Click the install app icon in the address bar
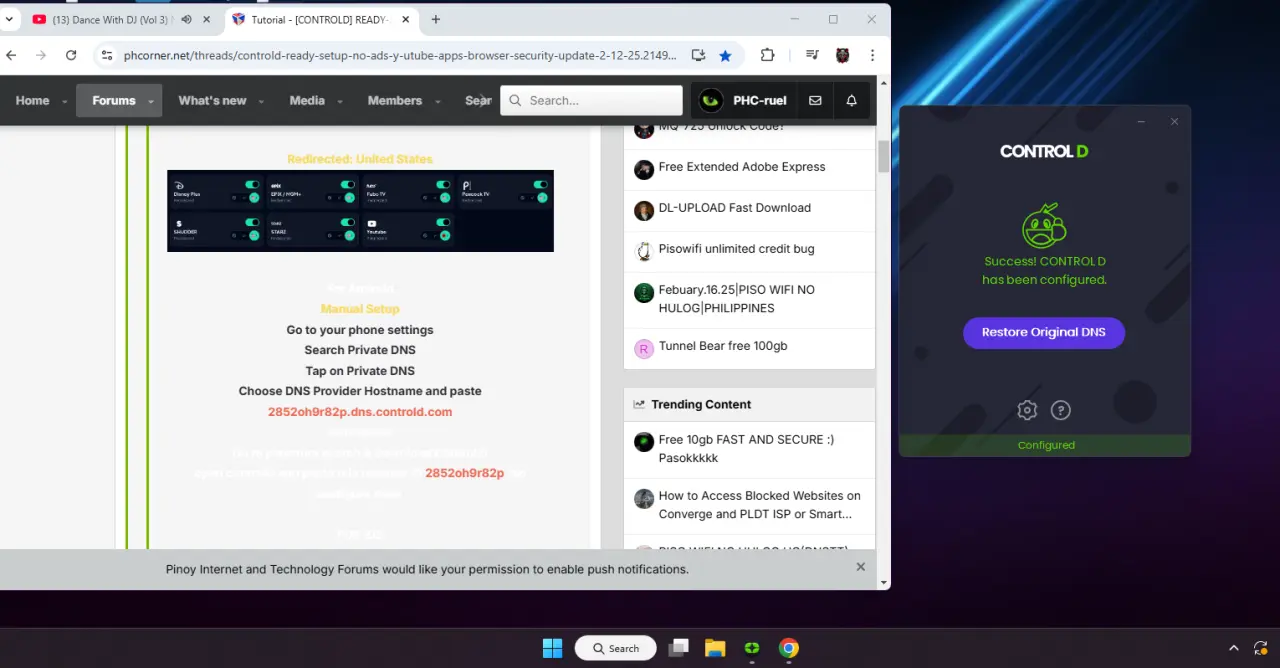The width and height of the screenshot is (1280, 668). [x=698, y=56]
